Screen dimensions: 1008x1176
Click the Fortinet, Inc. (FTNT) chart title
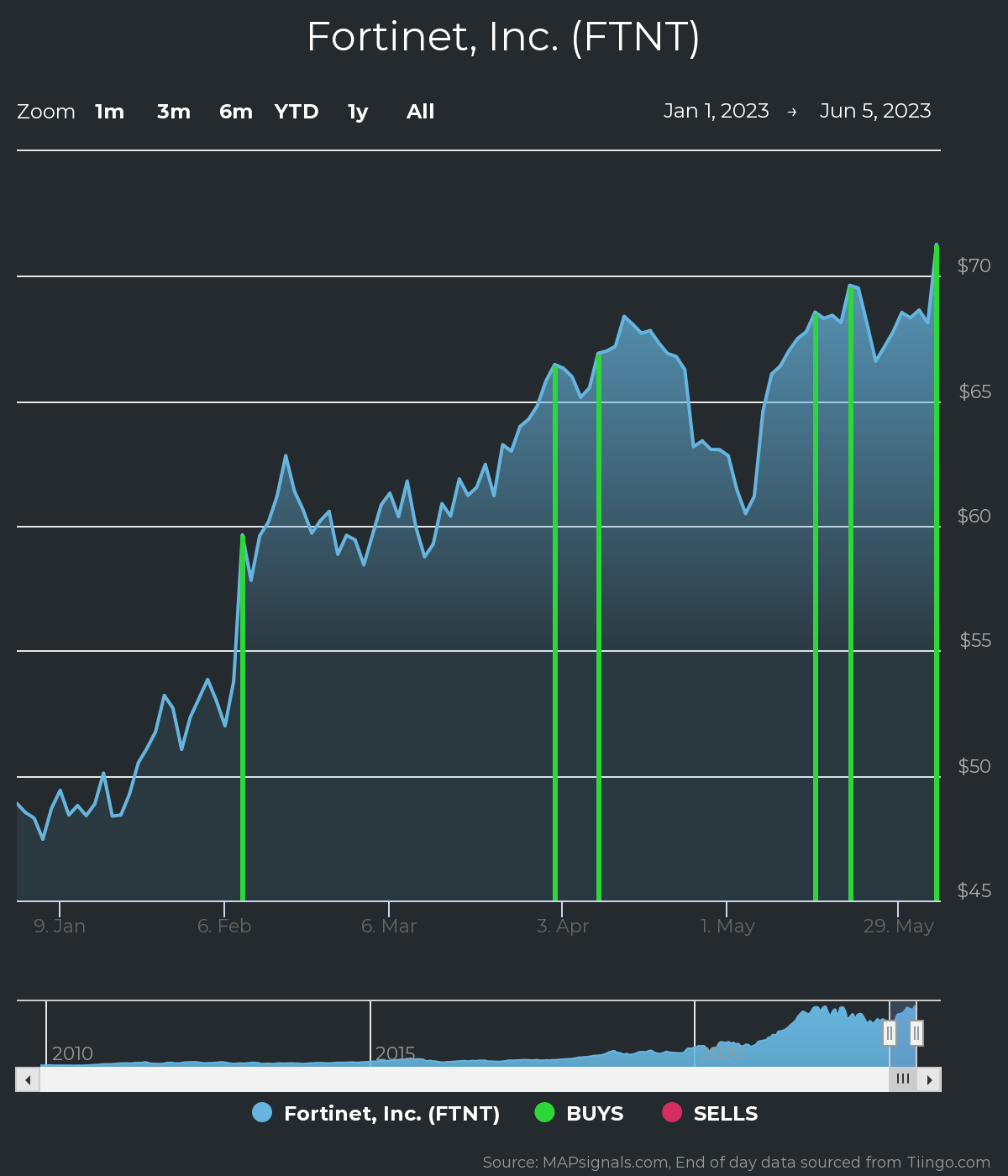(503, 37)
